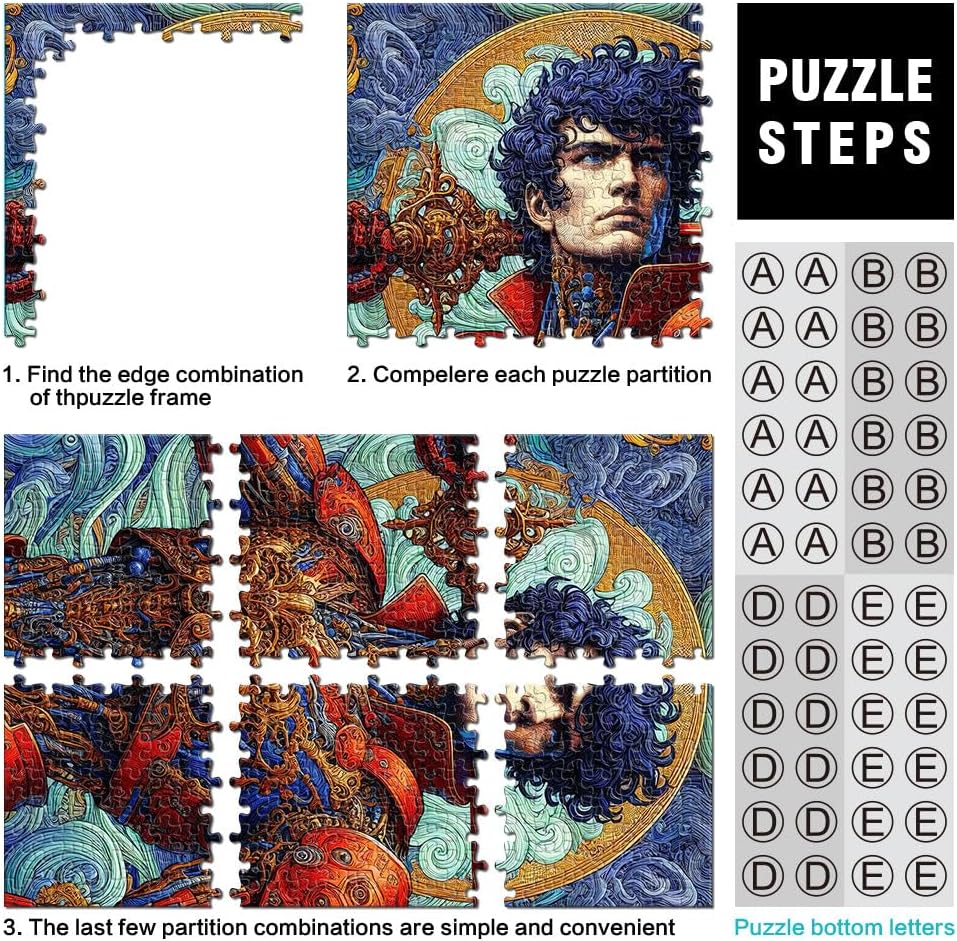
Task: Open the completed portrait partition image
Action: pos(530,175)
